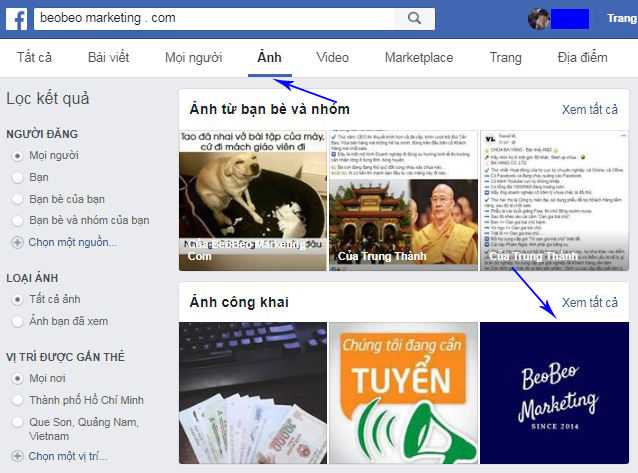Open the orange TUYỂN recruitment image
This screenshot has width=638, height=473.
(x=403, y=393)
